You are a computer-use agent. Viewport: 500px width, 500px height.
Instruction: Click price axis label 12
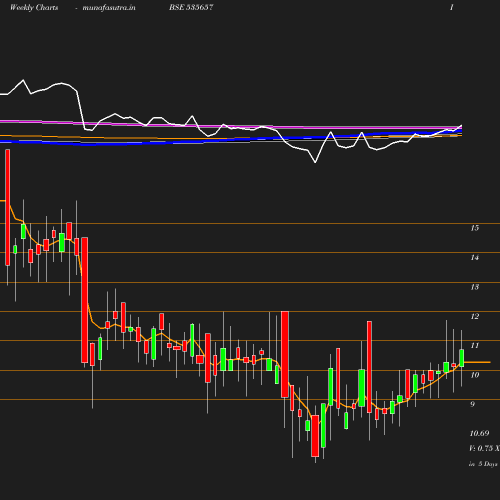pyautogui.click(x=475, y=316)
